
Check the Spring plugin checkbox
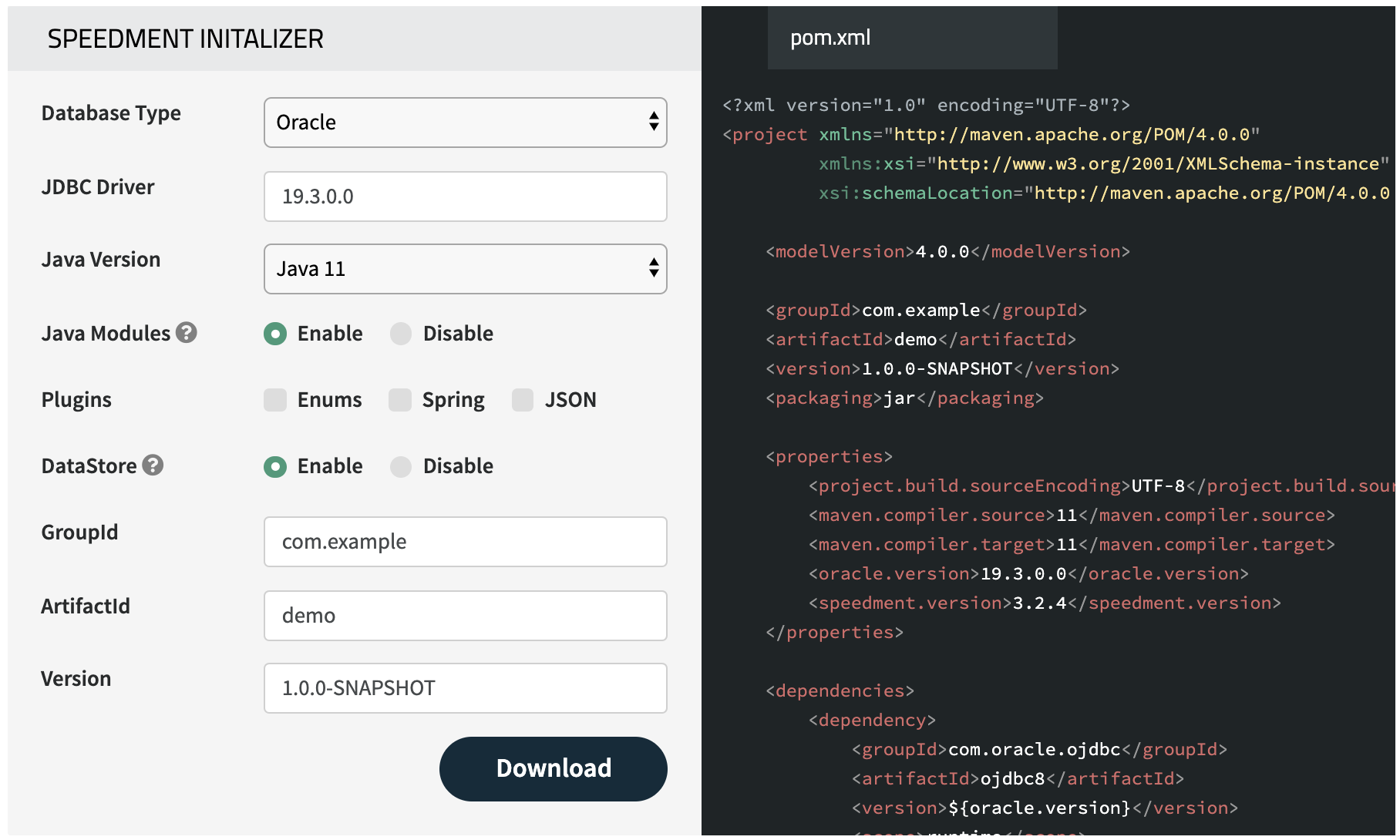coord(400,400)
